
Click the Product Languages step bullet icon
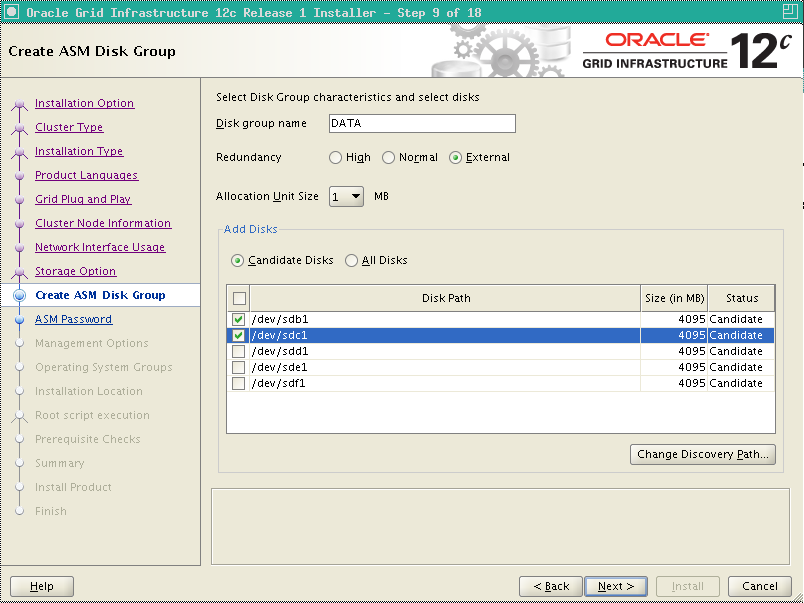tap(19, 175)
